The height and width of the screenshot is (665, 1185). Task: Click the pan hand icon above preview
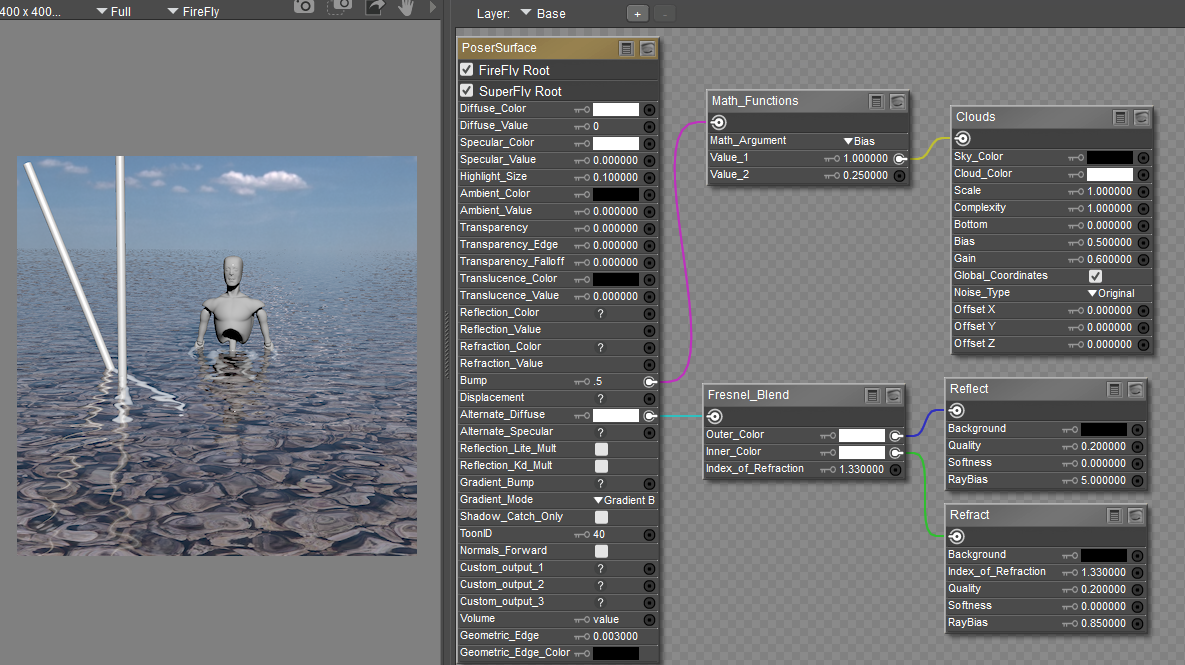[407, 8]
